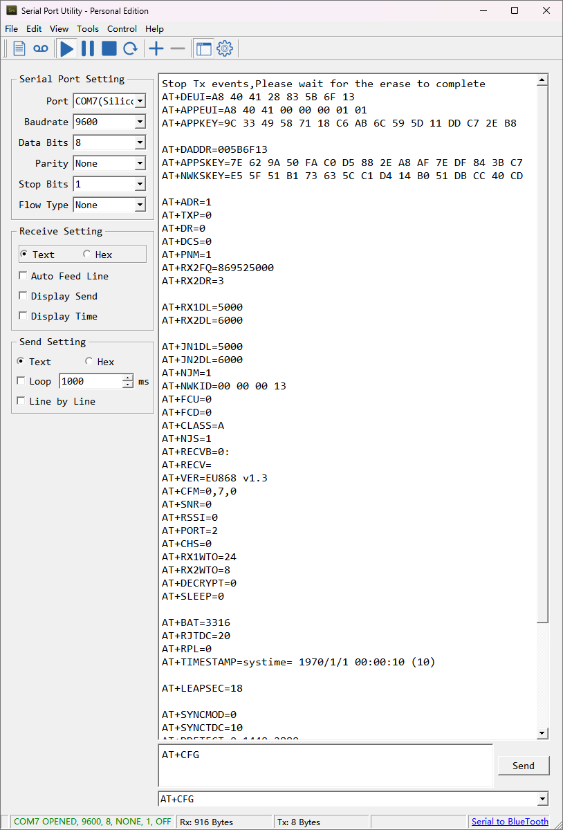Screen dimensions: 563x830
Task: Start the serial connection with Play
Action: [x=67, y=49]
